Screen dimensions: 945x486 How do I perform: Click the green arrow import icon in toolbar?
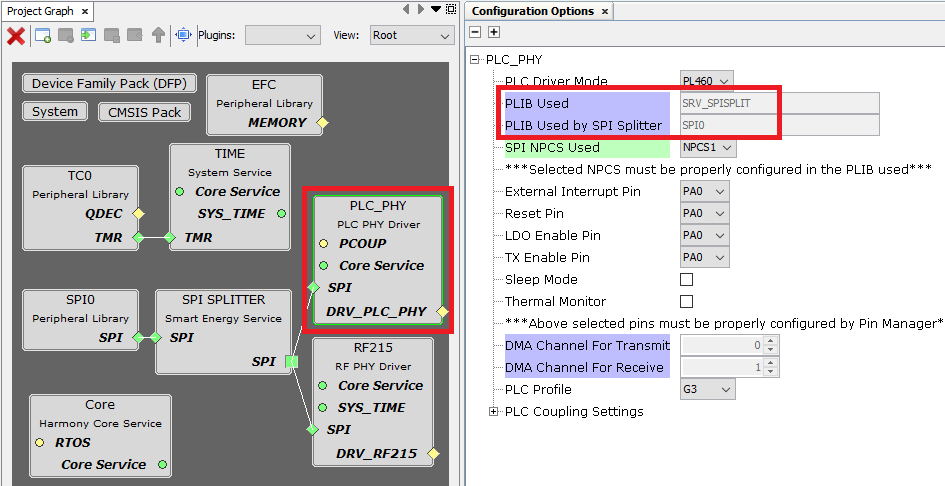tap(88, 36)
